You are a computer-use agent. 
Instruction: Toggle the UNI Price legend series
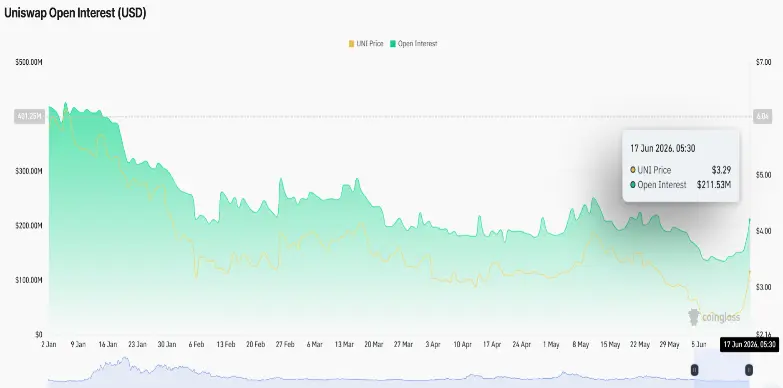tap(366, 44)
